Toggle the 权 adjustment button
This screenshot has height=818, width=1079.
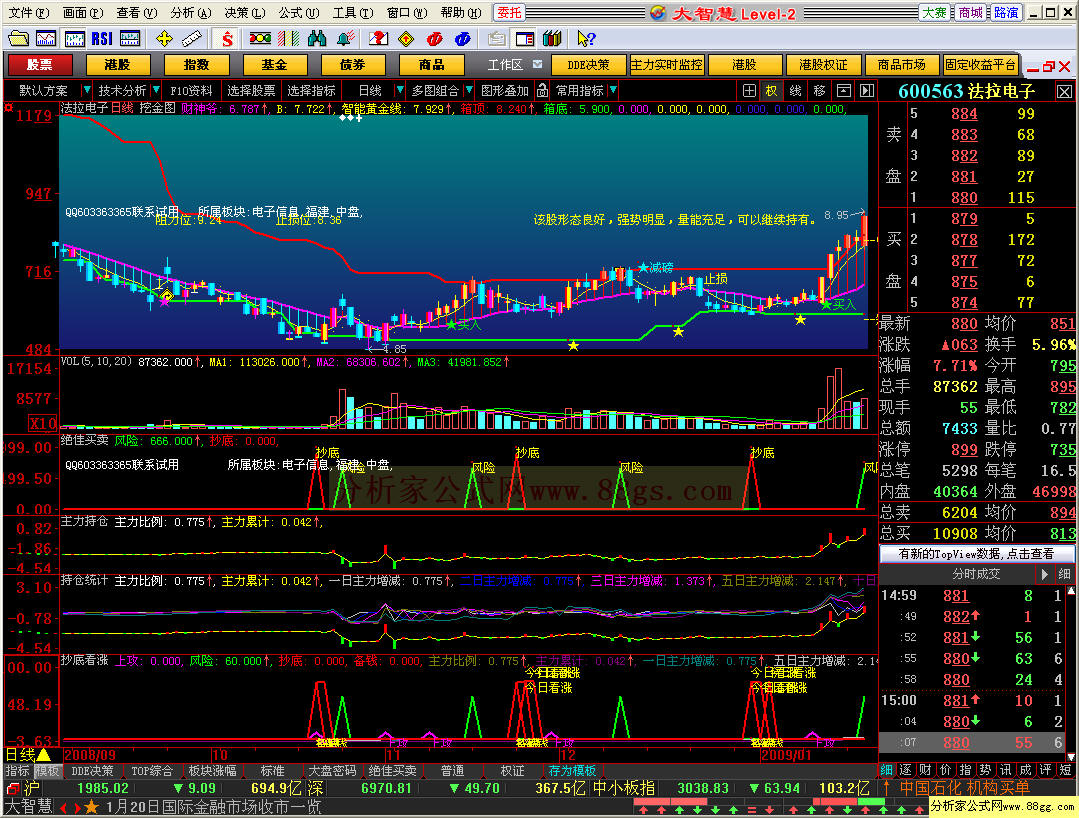(x=771, y=91)
